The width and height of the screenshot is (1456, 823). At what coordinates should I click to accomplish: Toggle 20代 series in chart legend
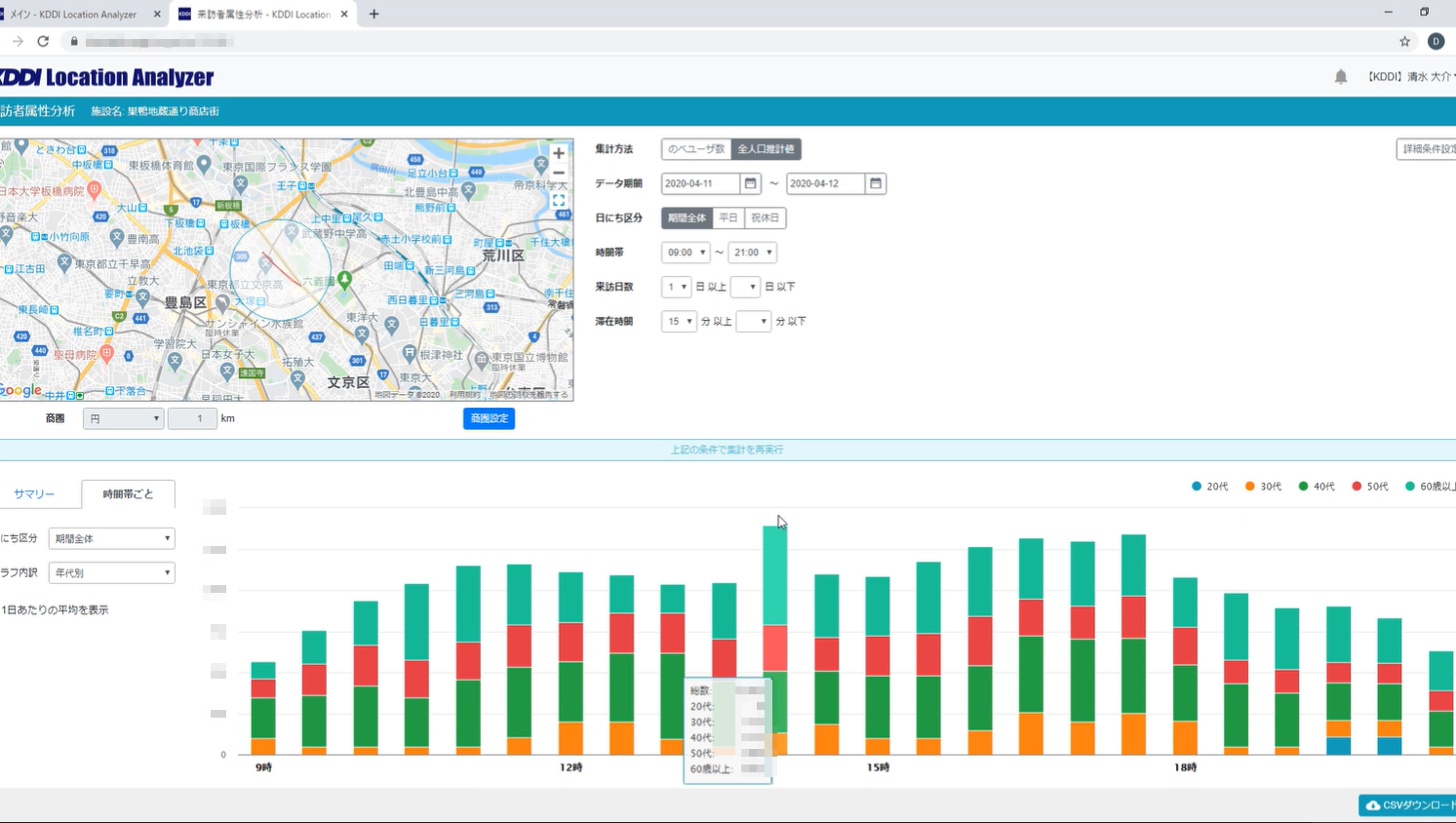click(x=1209, y=487)
